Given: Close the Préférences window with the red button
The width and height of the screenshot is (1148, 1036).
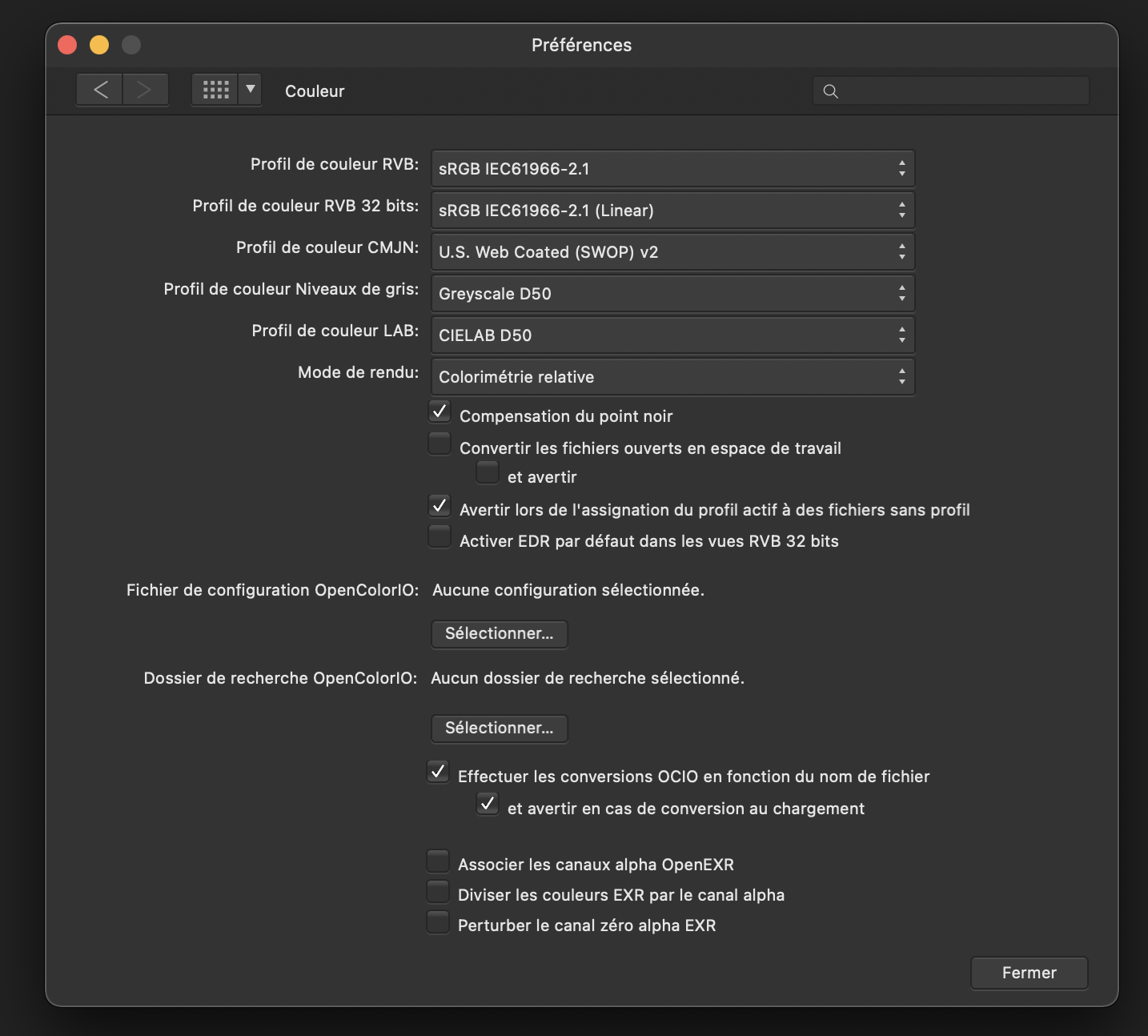Looking at the screenshot, I should (x=67, y=45).
